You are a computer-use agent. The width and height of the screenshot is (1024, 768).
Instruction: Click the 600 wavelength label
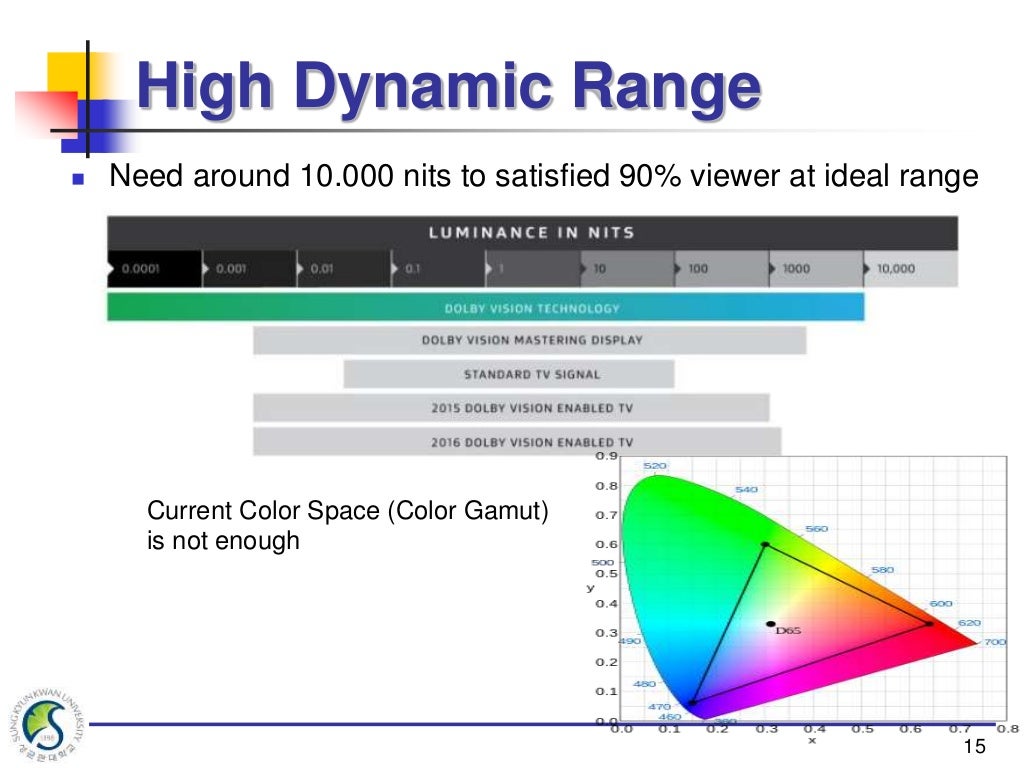pos(940,603)
